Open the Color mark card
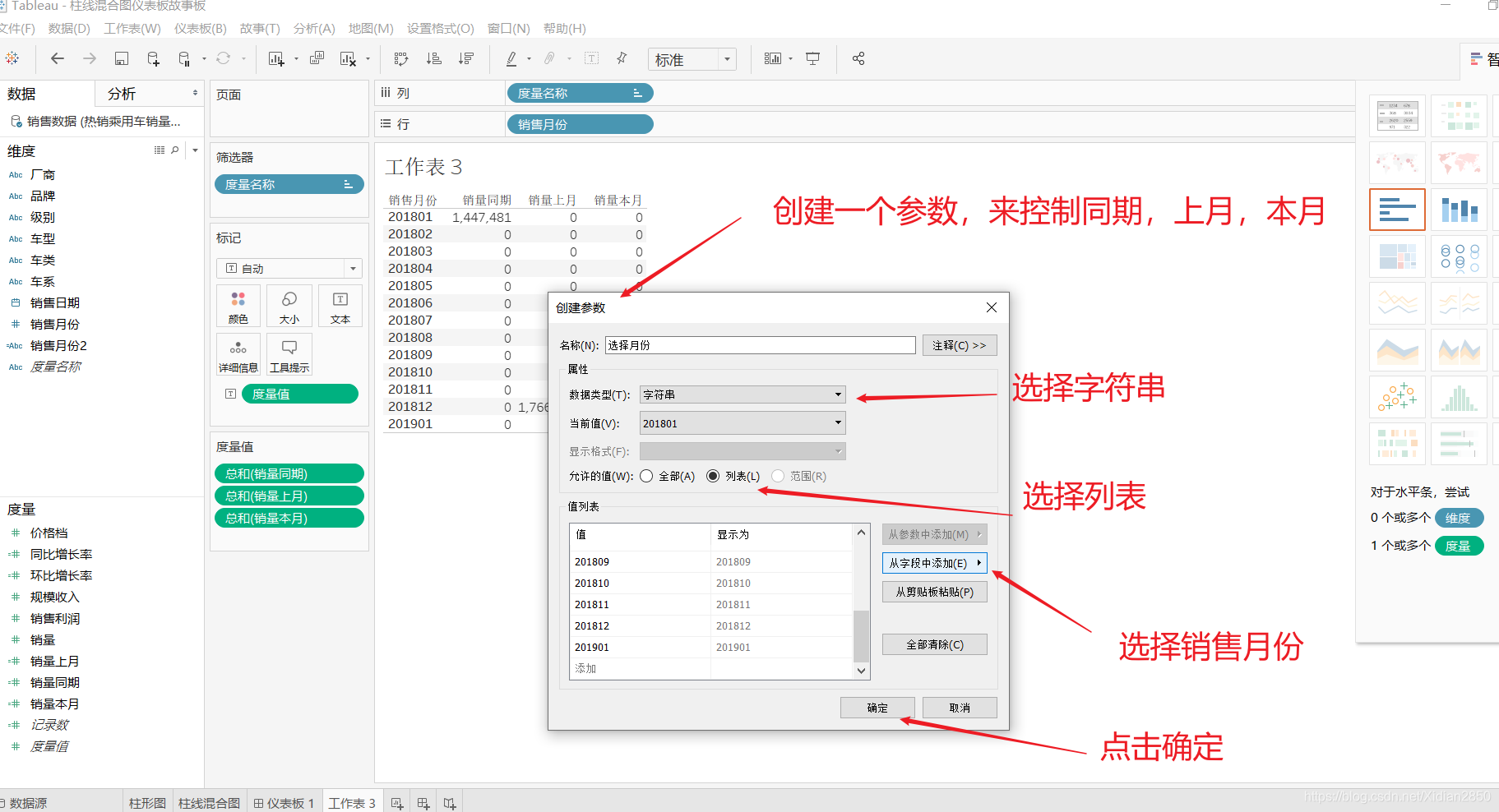 click(238, 306)
